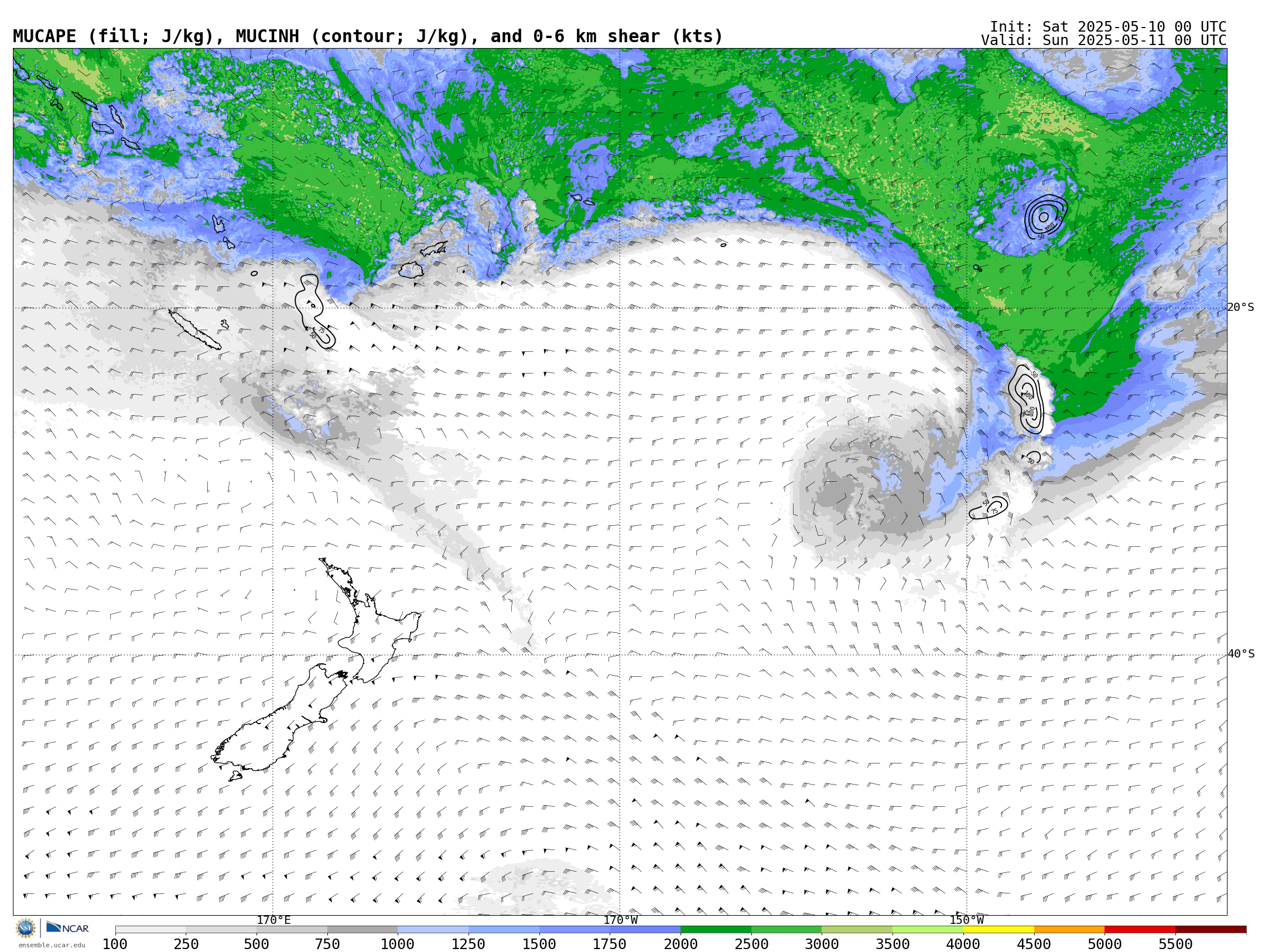Select the blue 1500-1750 colorbar segment
Image resolution: width=1265 pixels, height=952 pixels.
pyautogui.click(x=575, y=930)
